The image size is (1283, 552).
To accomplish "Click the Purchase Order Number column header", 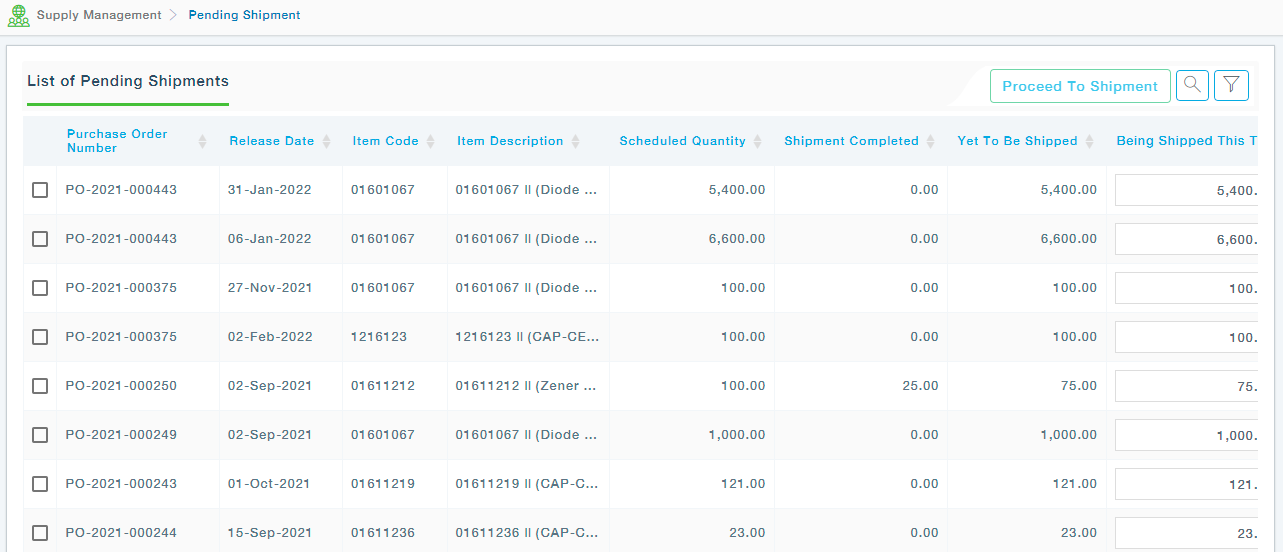I will pos(117,141).
